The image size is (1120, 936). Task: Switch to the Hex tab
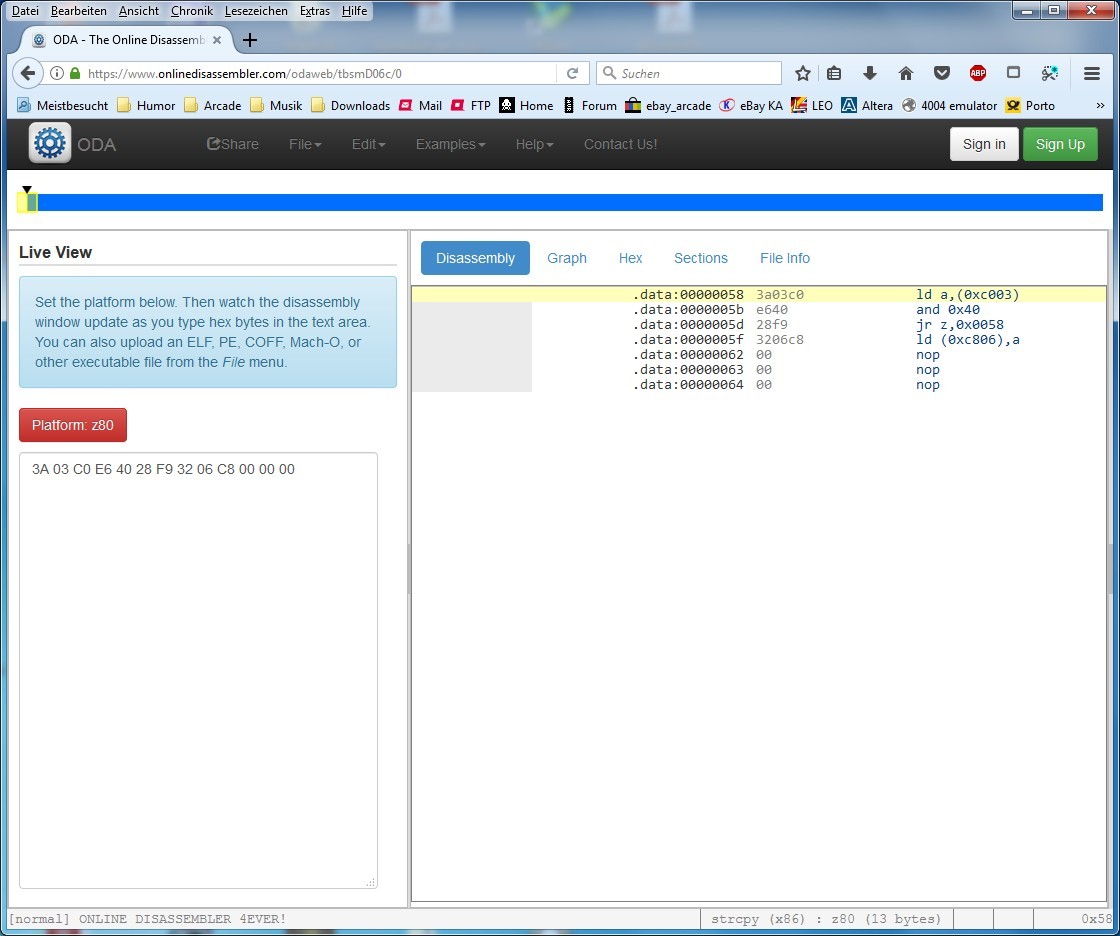(x=630, y=258)
